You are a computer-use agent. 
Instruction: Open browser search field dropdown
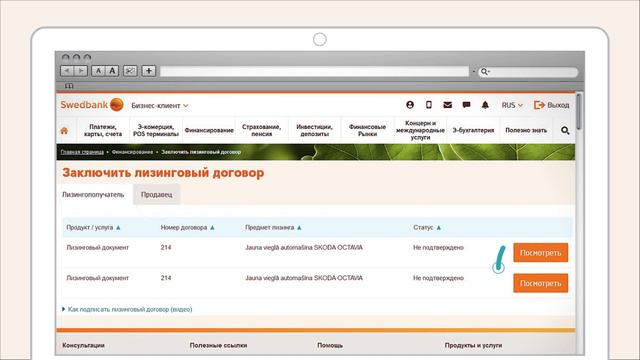[485, 72]
